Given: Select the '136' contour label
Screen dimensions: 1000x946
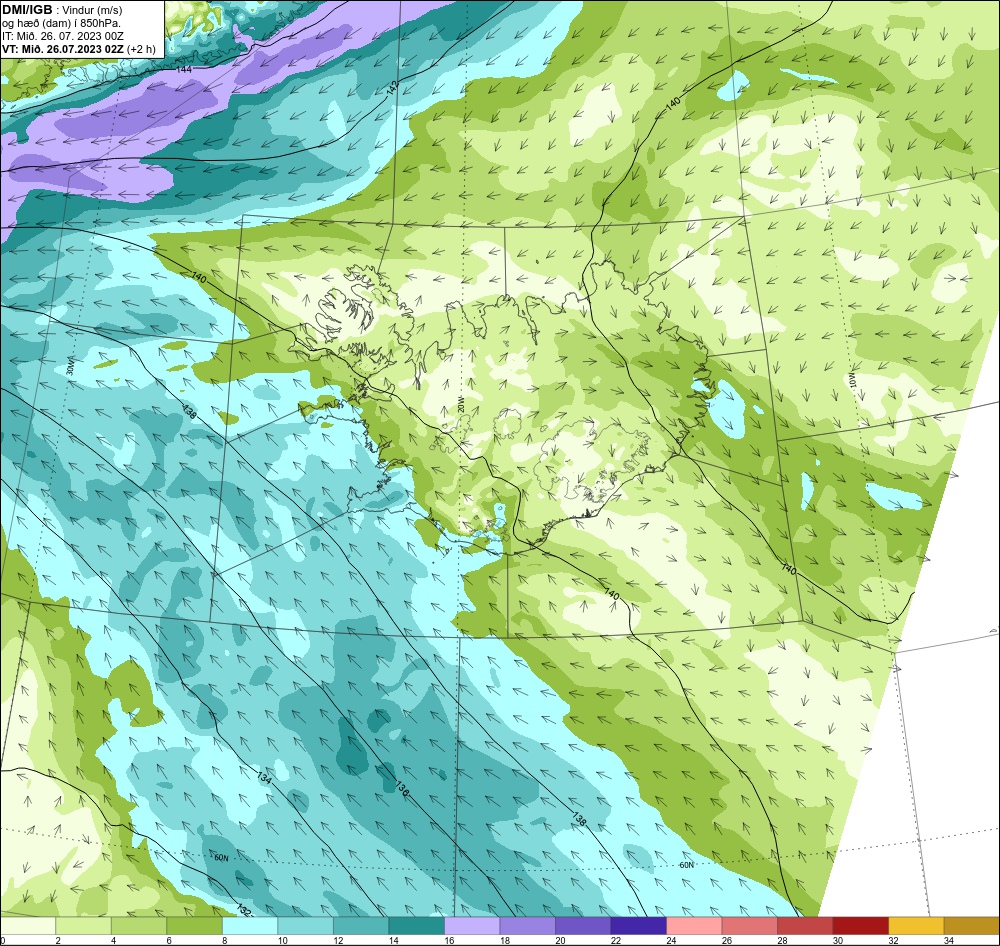Looking at the screenshot, I should coord(402,788).
